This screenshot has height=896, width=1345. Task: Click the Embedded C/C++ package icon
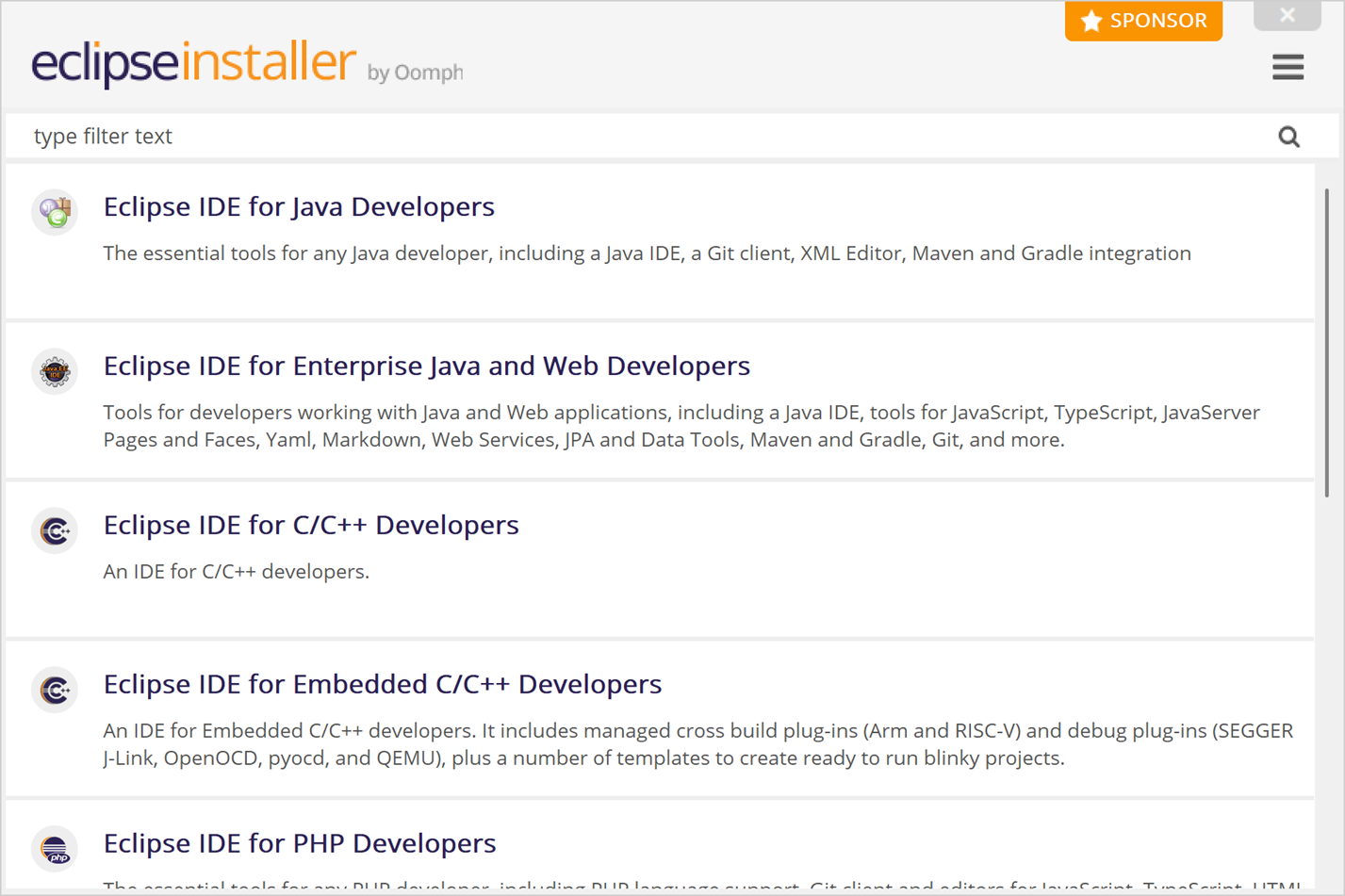tap(55, 690)
